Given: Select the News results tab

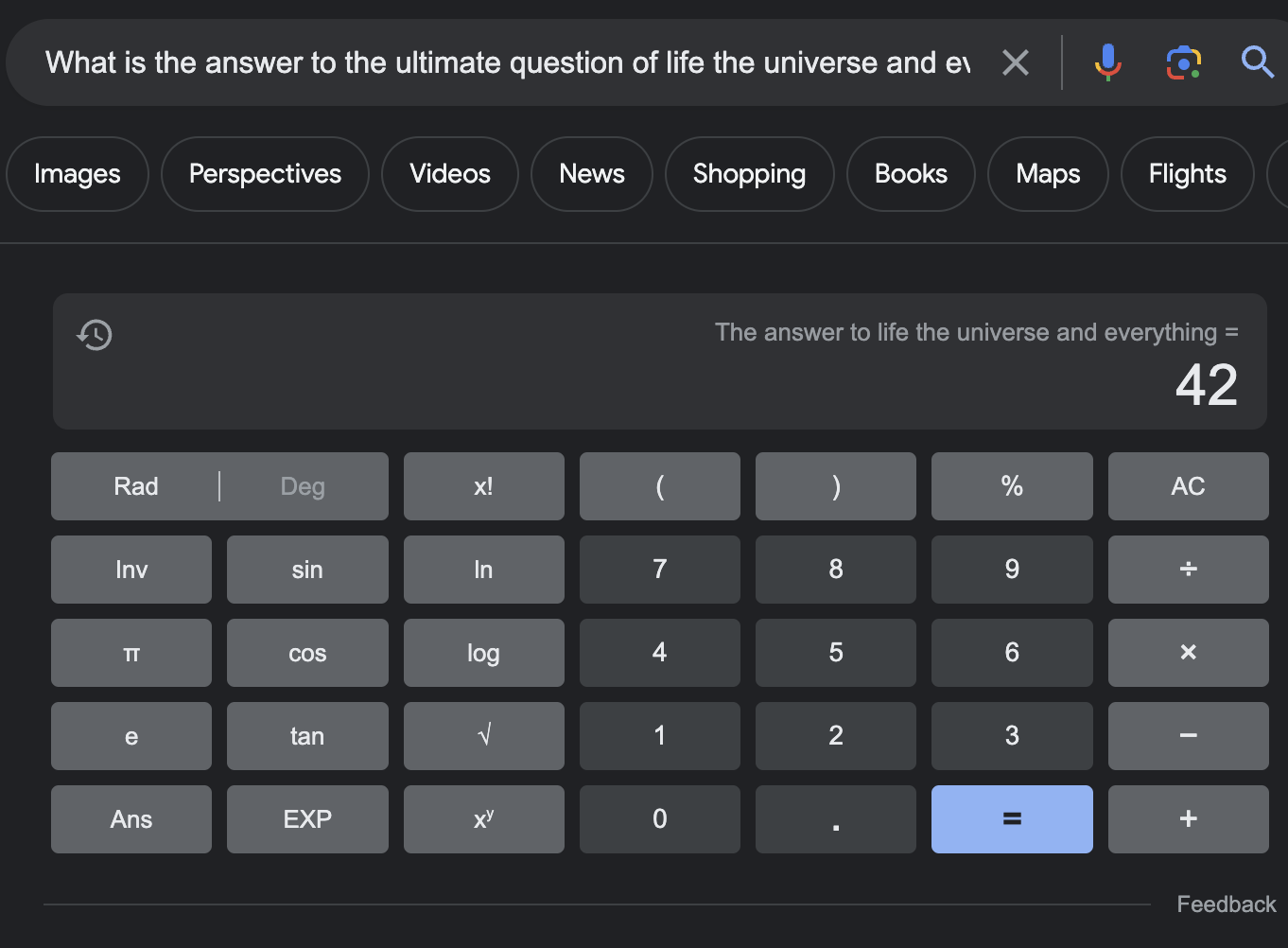Looking at the screenshot, I should (x=591, y=173).
